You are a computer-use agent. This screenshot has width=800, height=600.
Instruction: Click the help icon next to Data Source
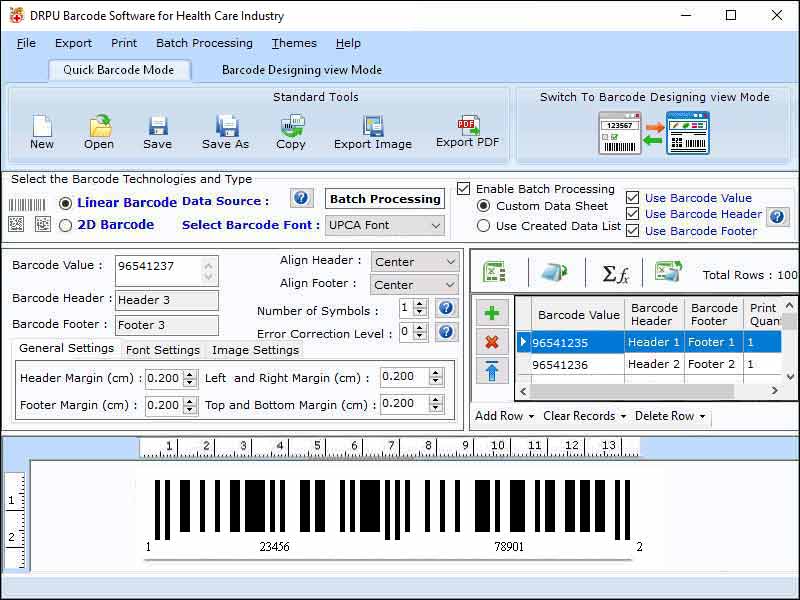301,198
